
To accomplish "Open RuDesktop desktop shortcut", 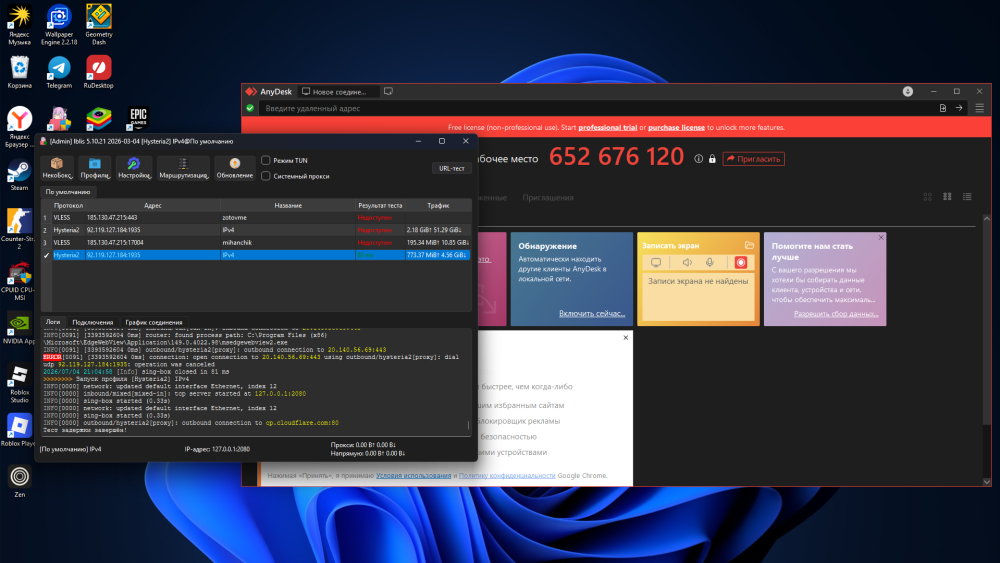I will coord(99,72).
